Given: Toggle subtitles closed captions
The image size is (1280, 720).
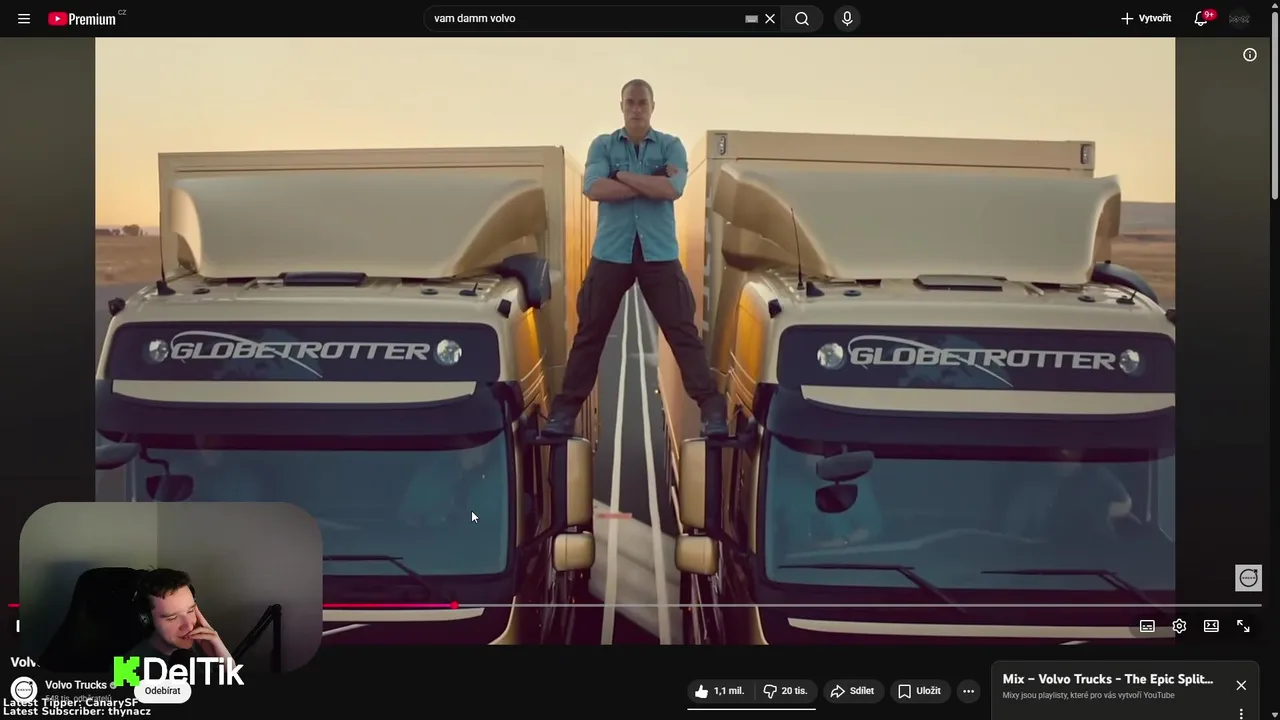Looking at the screenshot, I should click(1147, 626).
